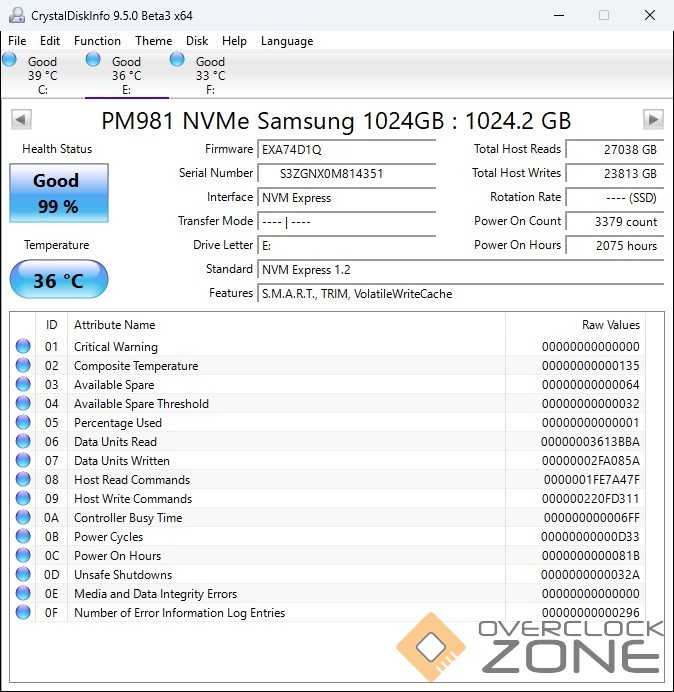This screenshot has height=692, width=674.
Task: Click status icon for Controller Busy Time
Action: click(x=23, y=517)
